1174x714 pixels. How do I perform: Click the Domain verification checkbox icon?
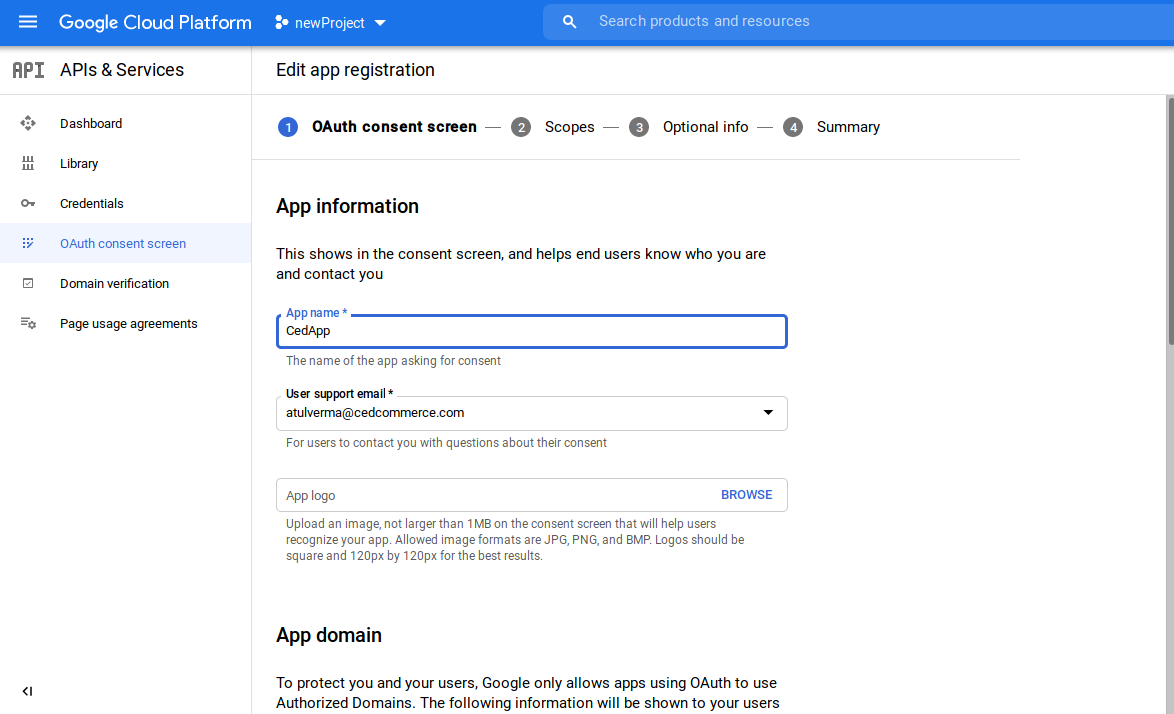28,283
